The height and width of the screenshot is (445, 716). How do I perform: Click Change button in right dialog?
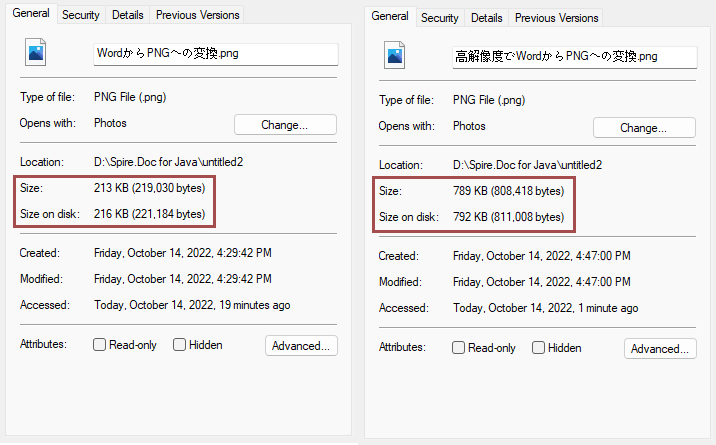[x=644, y=128]
